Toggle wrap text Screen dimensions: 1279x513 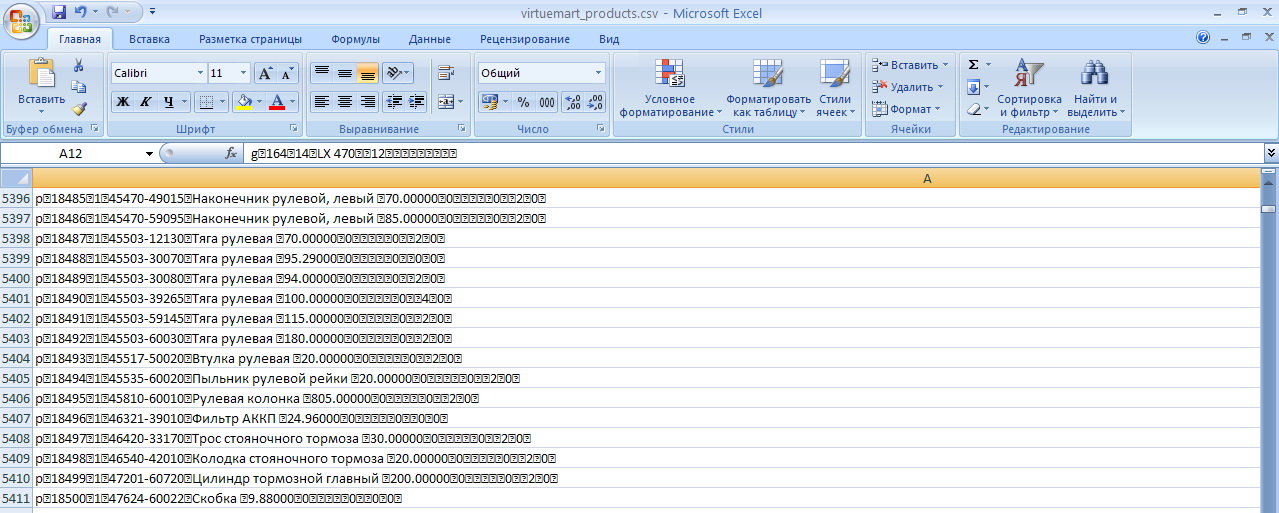[446, 73]
